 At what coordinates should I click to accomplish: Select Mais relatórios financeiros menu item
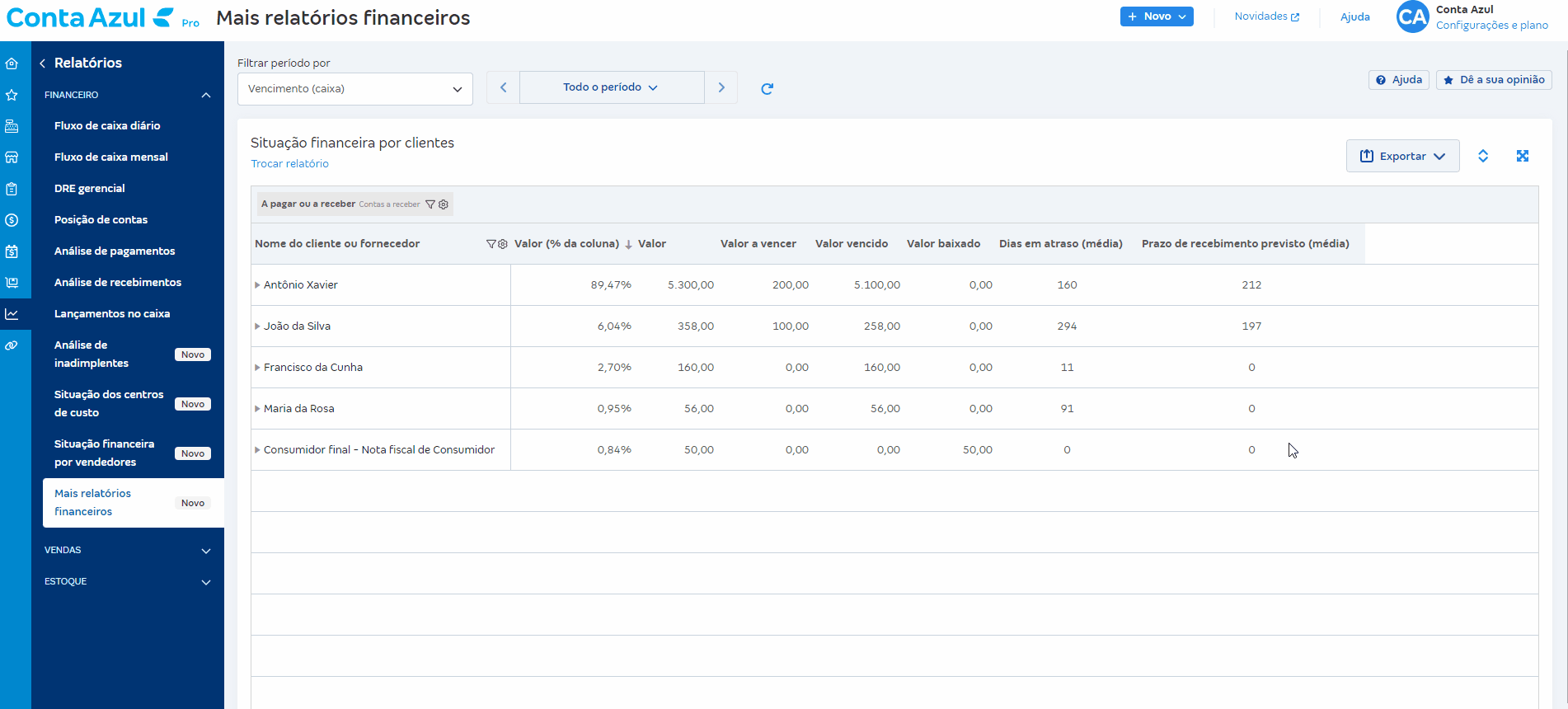pyautogui.click(x=133, y=503)
